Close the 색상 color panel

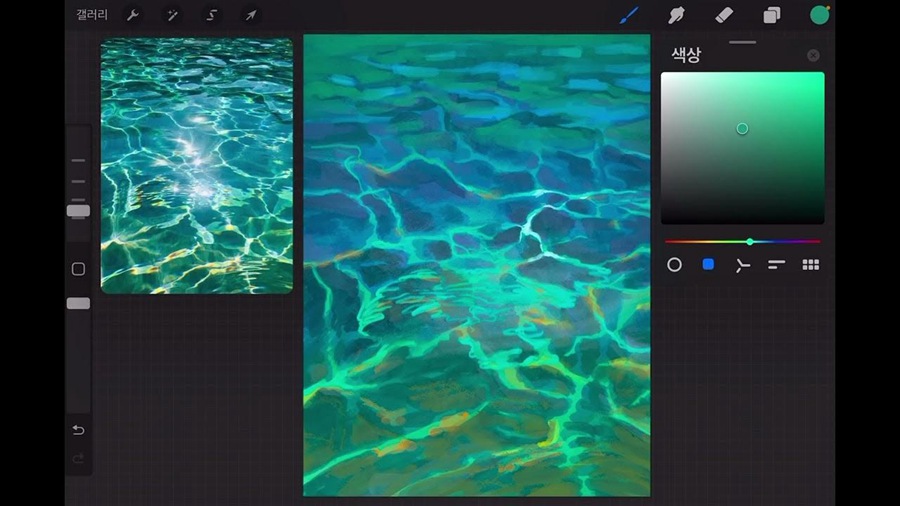click(x=813, y=56)
